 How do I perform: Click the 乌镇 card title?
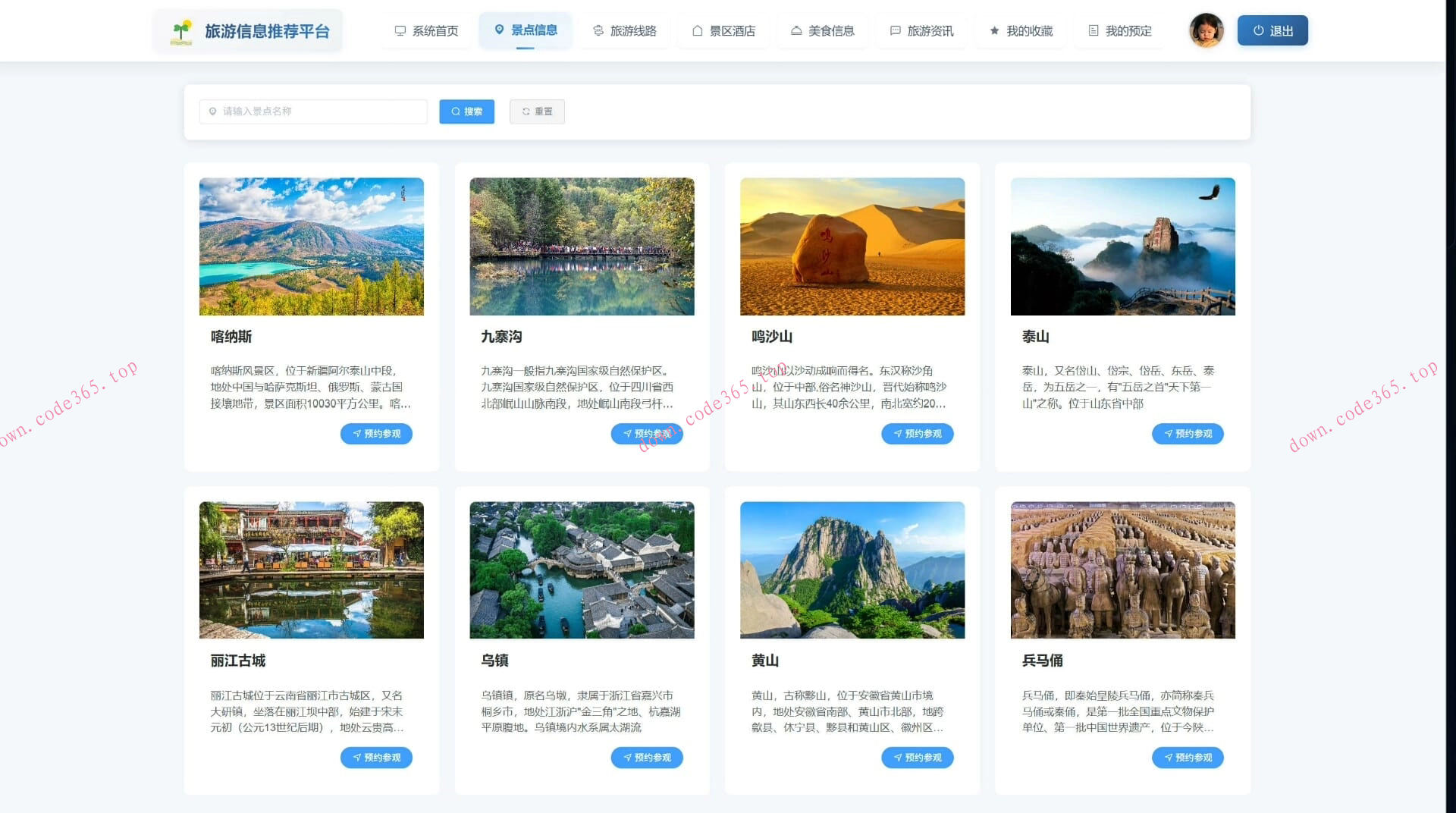(x=495, y=661)
